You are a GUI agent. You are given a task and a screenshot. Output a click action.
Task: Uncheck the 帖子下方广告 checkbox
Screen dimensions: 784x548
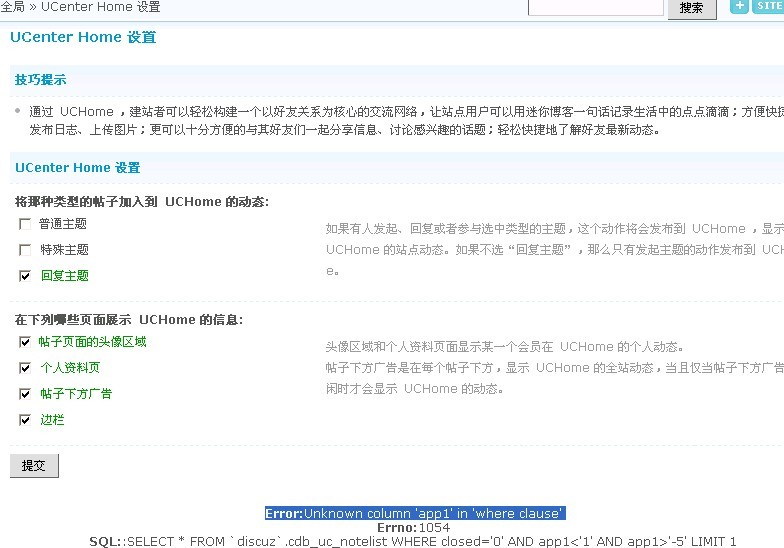pos(24,394)
